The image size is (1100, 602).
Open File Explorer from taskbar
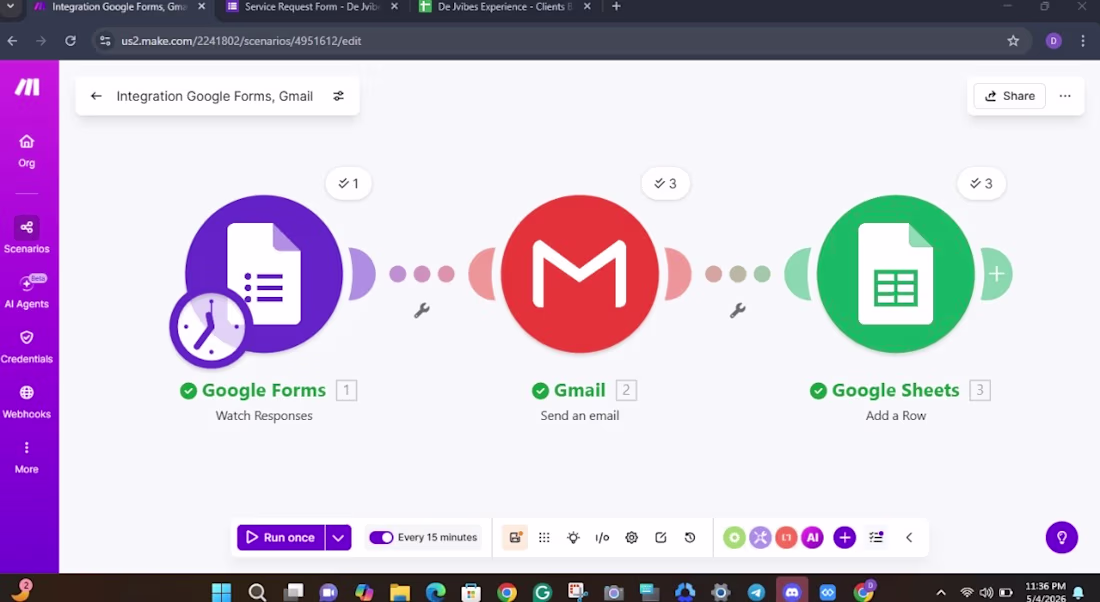[399, 592]
